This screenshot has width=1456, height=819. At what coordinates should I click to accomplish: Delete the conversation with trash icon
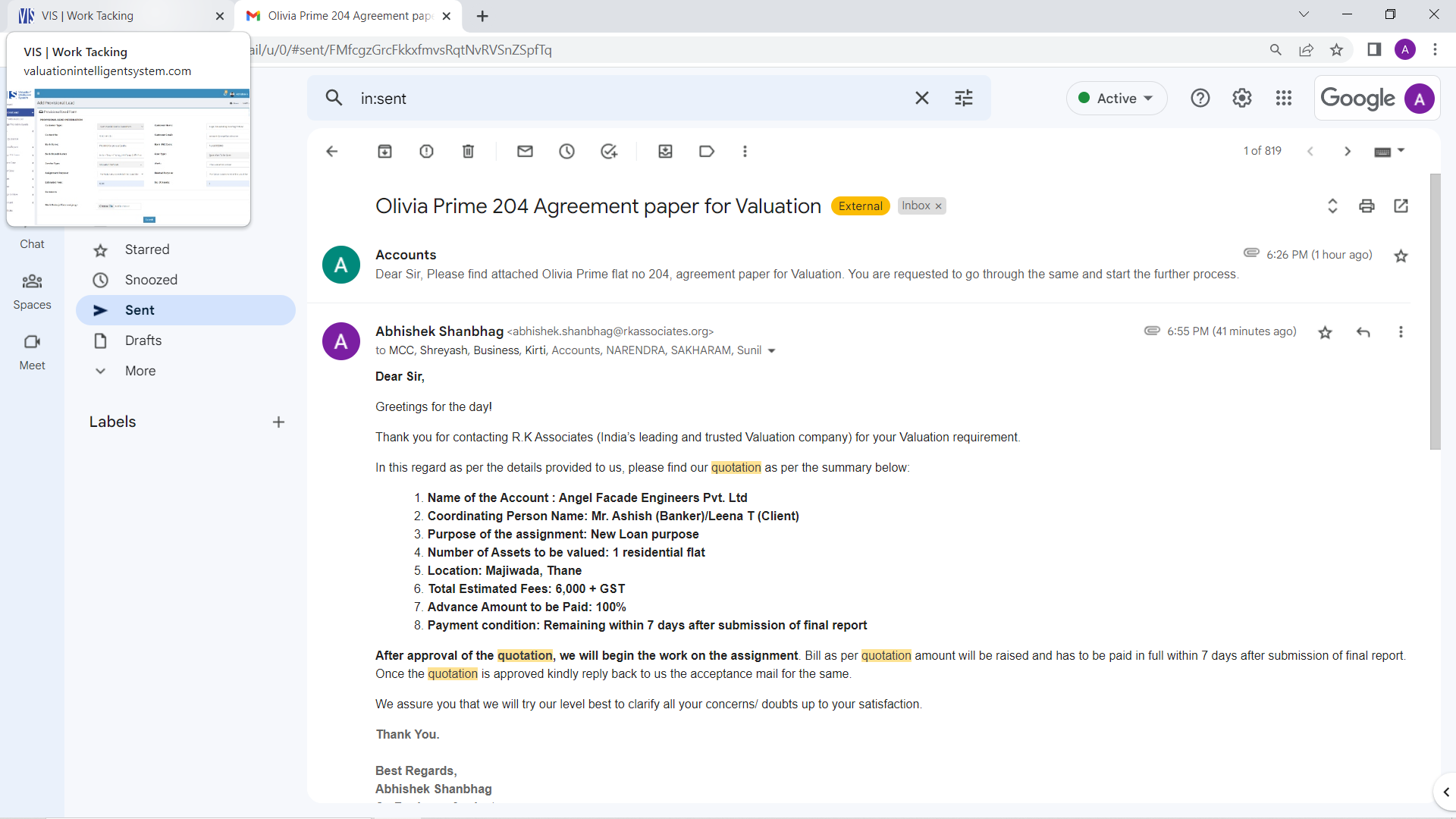point(468,151)
